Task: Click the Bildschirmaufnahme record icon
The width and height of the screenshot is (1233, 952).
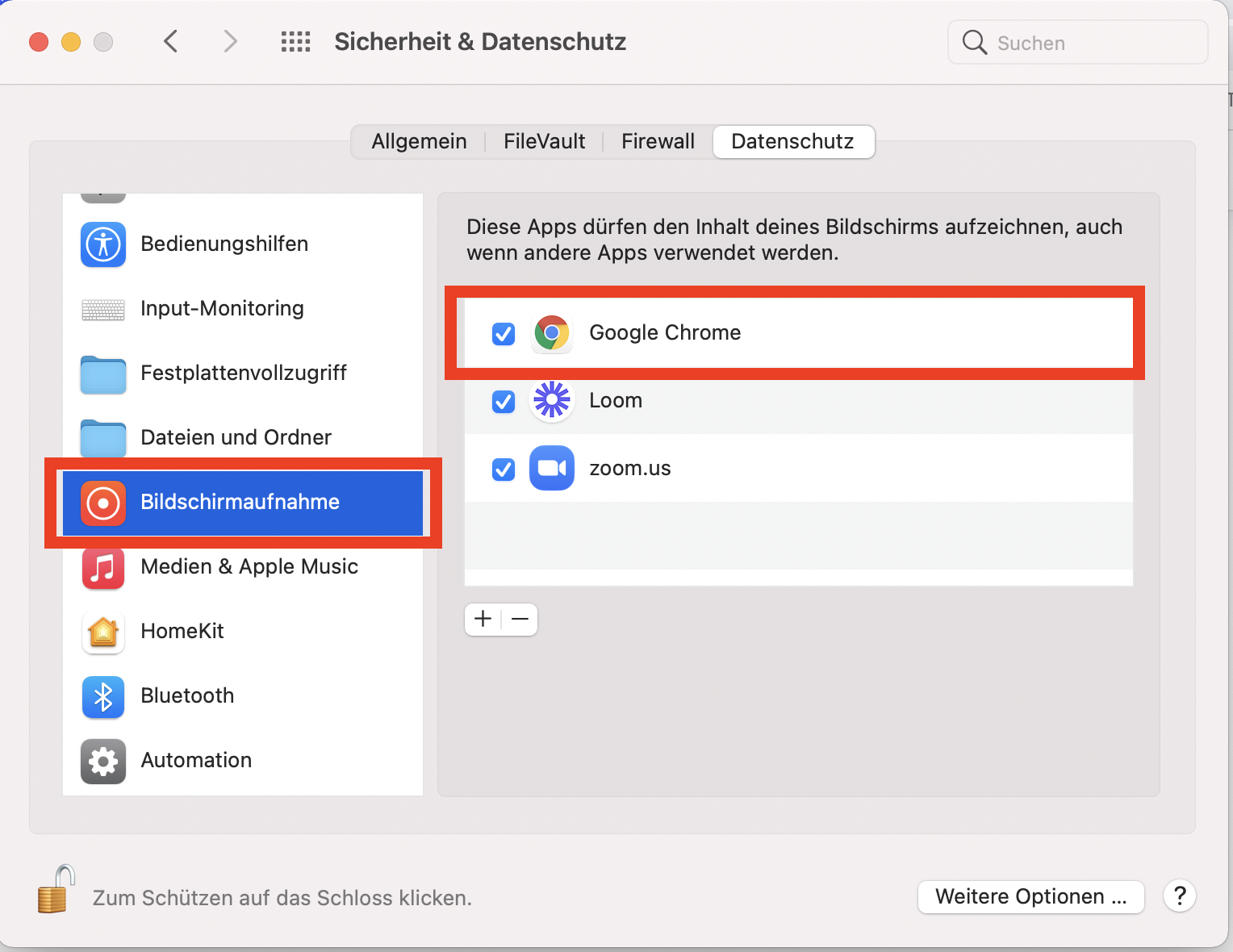Action: point(103,503)
